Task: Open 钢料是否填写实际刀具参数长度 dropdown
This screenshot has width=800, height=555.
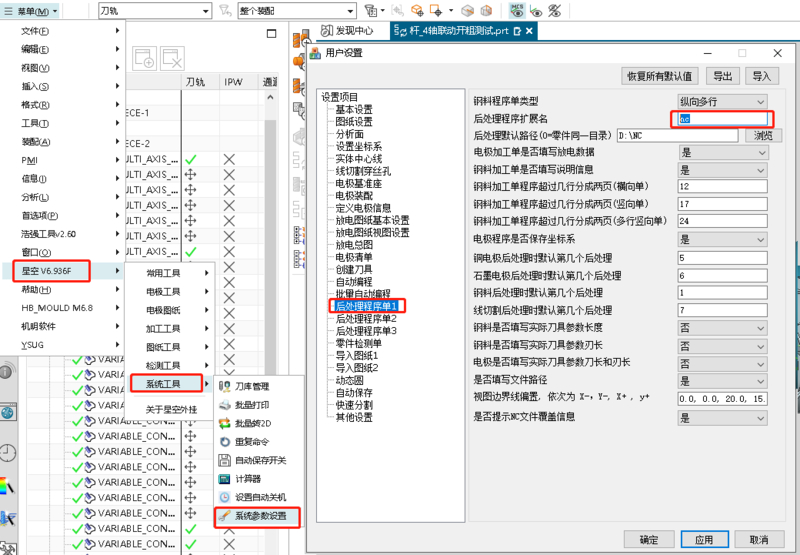Action: 722,328
